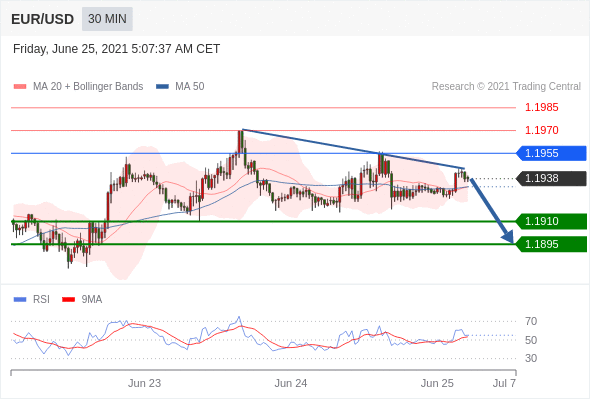The width and height of the screenshot is (590, 400).
Task: Click the MA 20 + Bollinger Bands red swatch
Action: pos(20,87)
